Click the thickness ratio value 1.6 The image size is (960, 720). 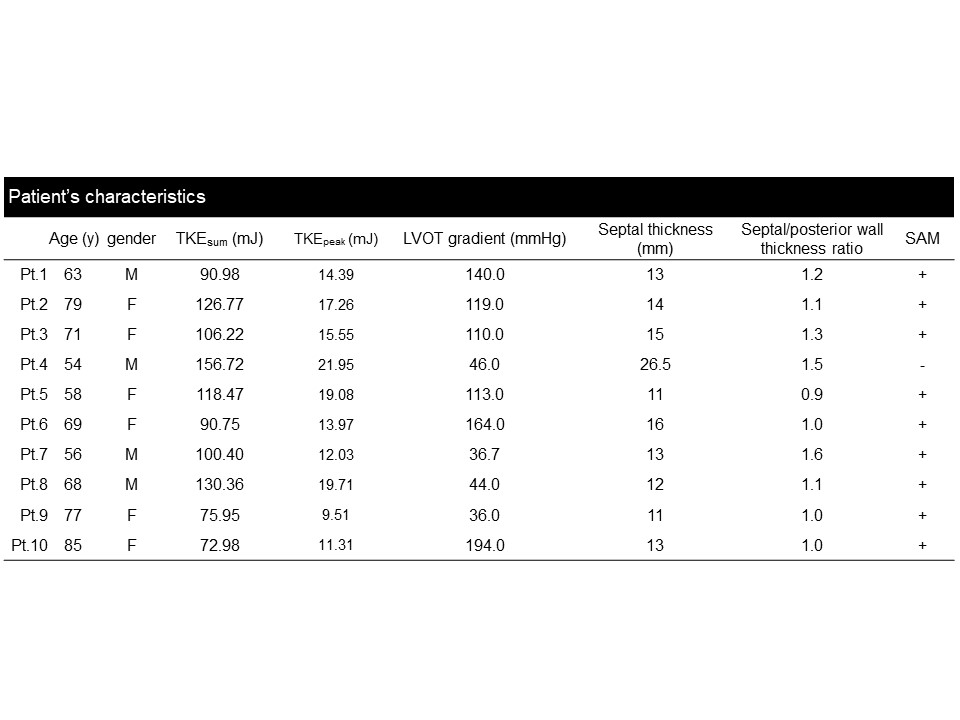click(x=812, y=454)
